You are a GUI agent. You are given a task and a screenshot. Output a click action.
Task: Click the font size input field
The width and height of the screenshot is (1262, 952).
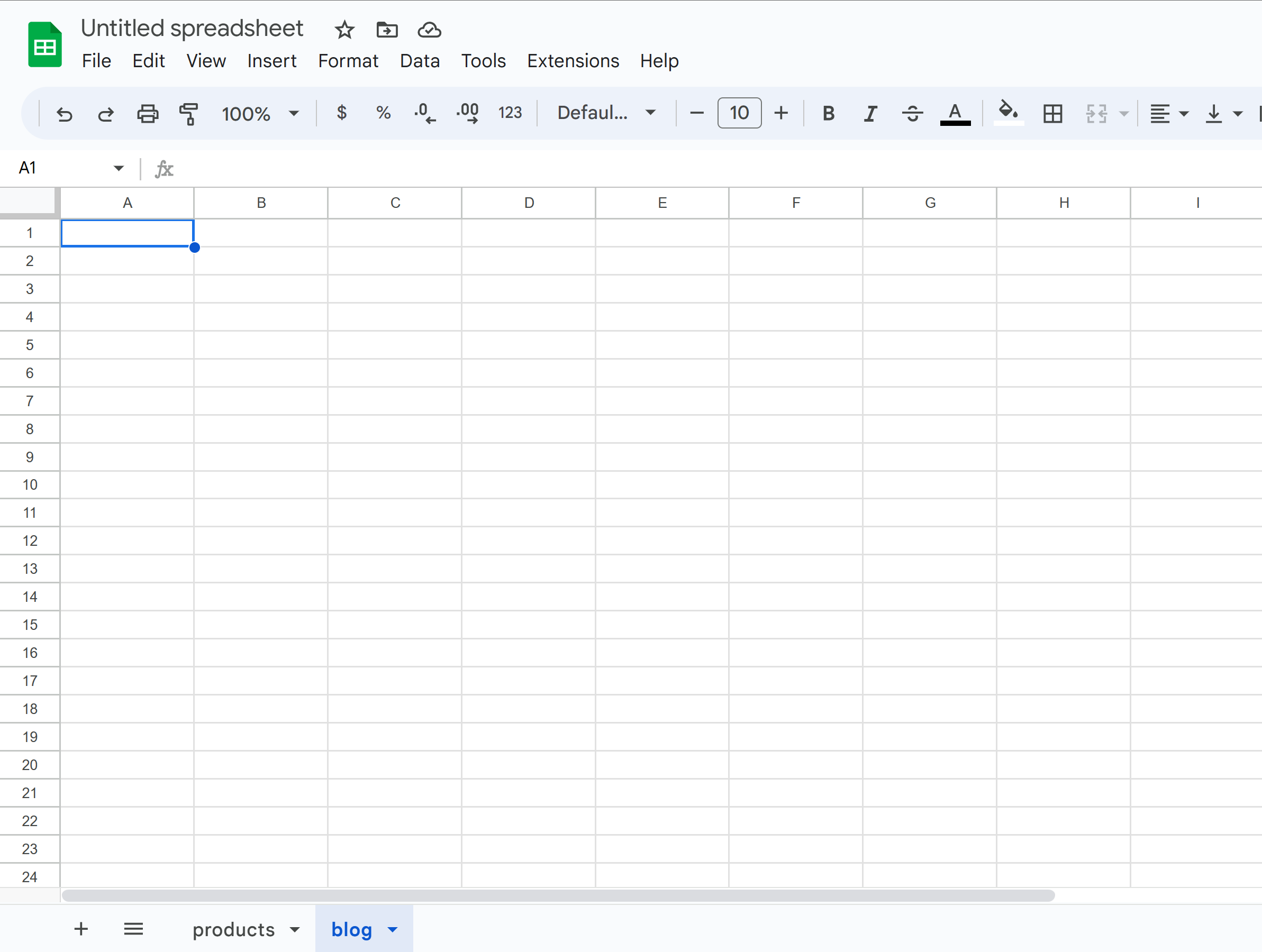[739, 113]
